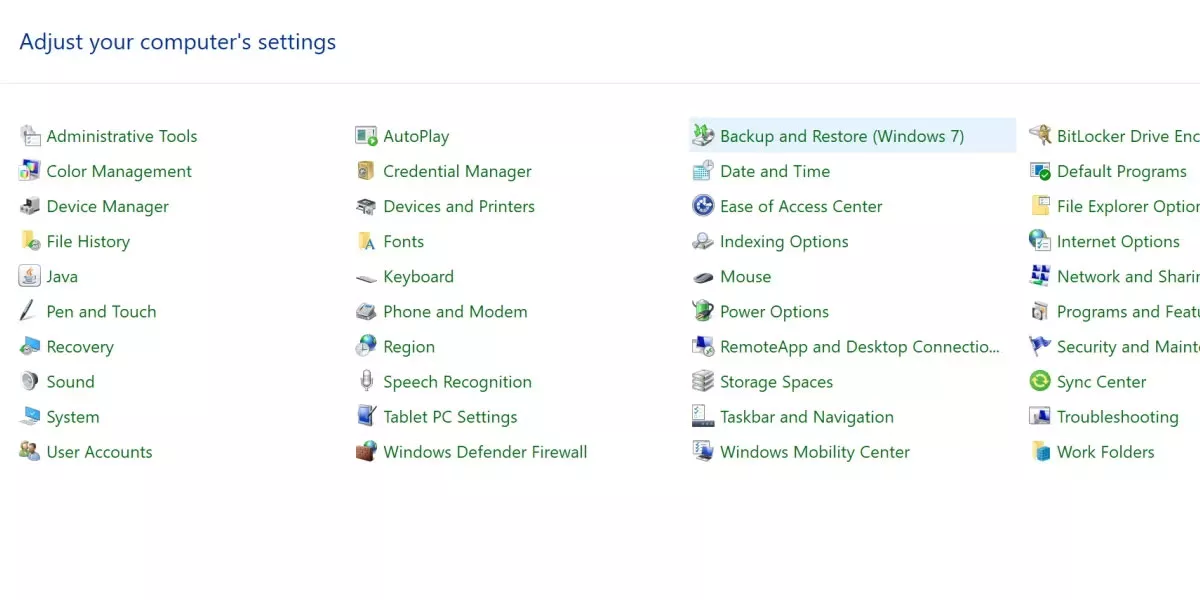Click the Java coffee cup icon
Viewport: 1200px width, 600px height.
(30, 276)
